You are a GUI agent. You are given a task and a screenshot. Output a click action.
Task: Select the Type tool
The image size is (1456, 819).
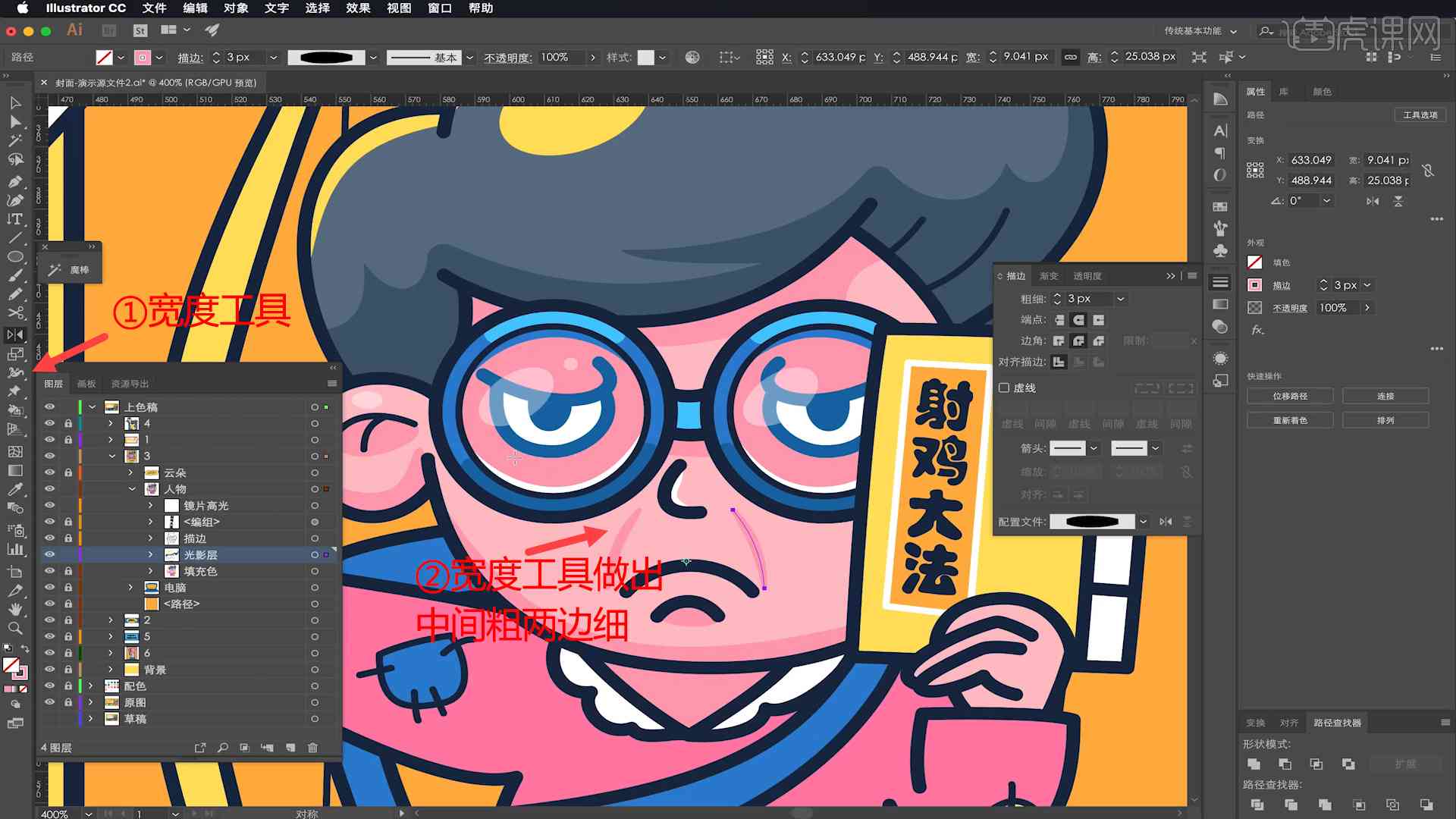(x=14, y=219)
